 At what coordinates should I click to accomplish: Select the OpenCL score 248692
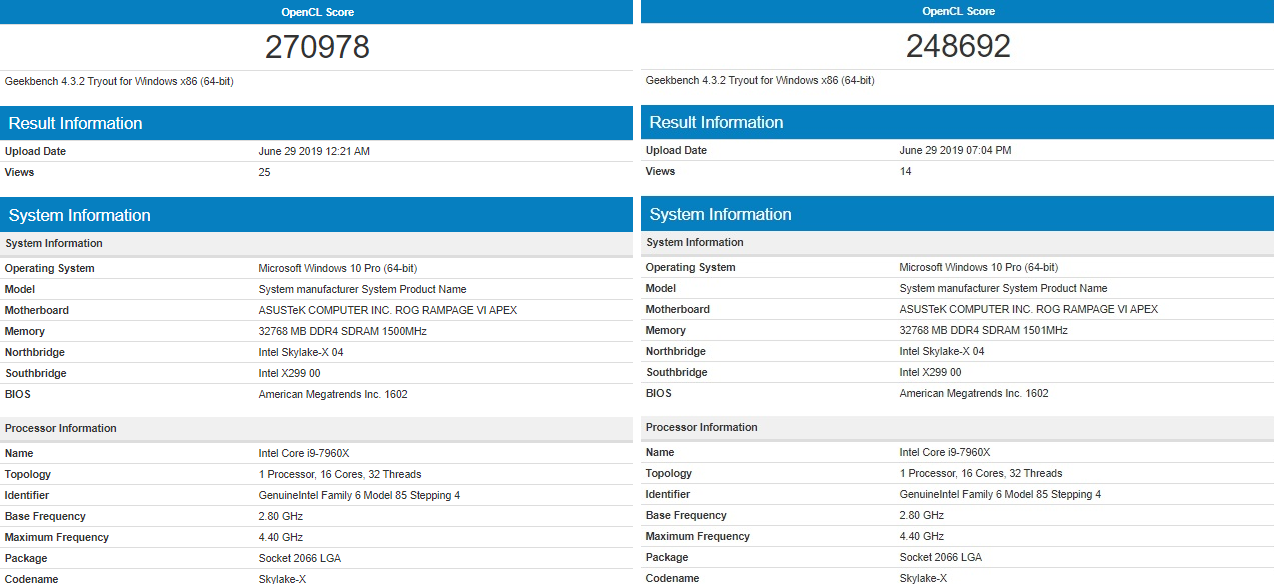pyautogui.click(x=958, y=46)
